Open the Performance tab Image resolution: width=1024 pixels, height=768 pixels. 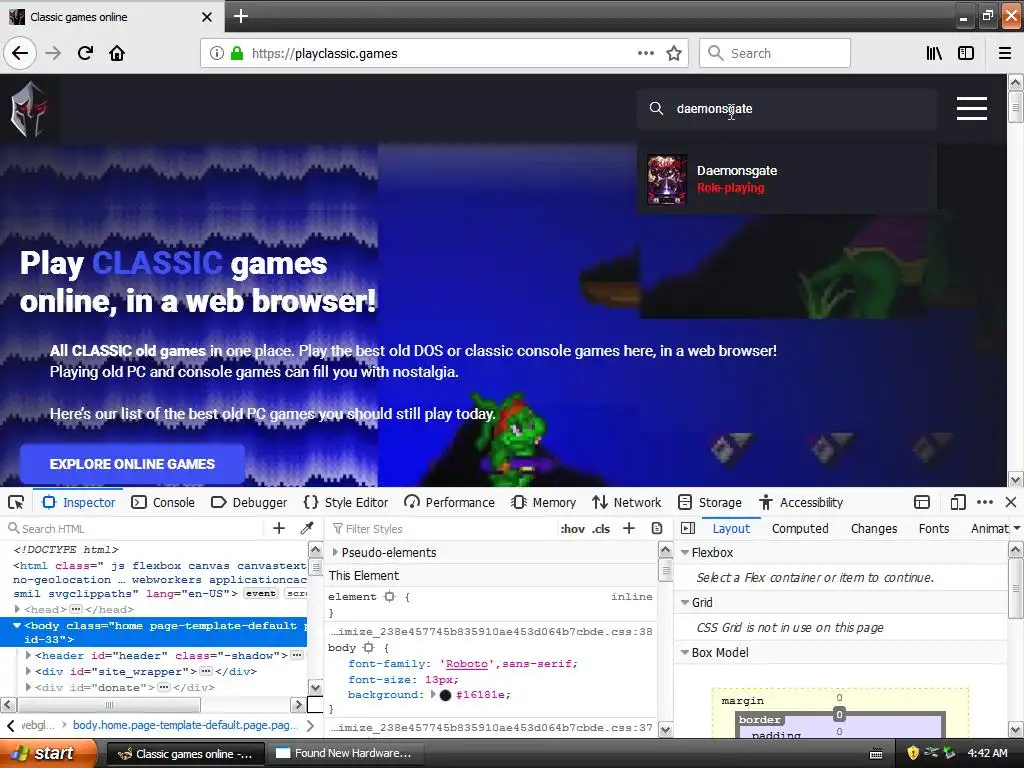tap(449, 502)
